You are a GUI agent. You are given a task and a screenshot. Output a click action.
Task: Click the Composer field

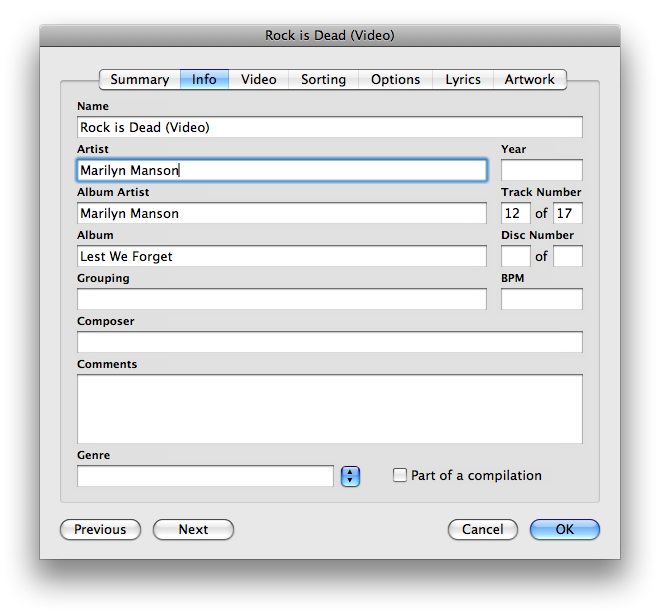point(330,342)
